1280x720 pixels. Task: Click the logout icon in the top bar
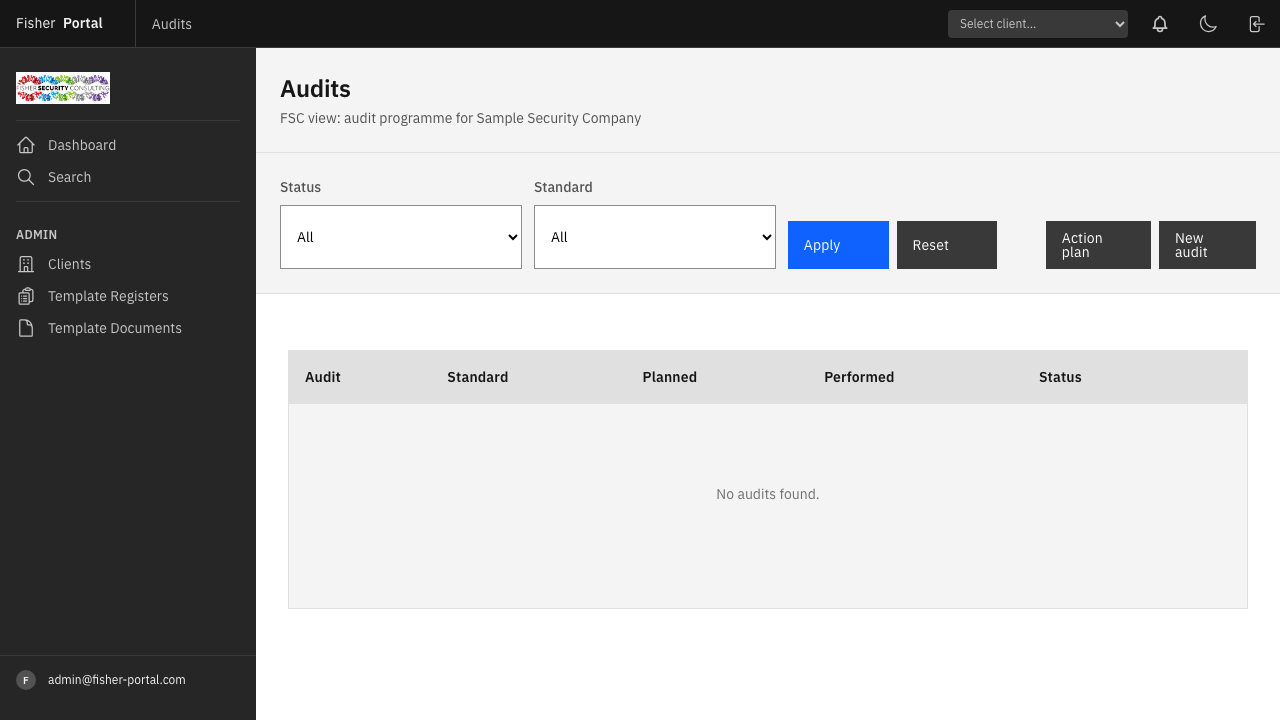pos(1255,23)
